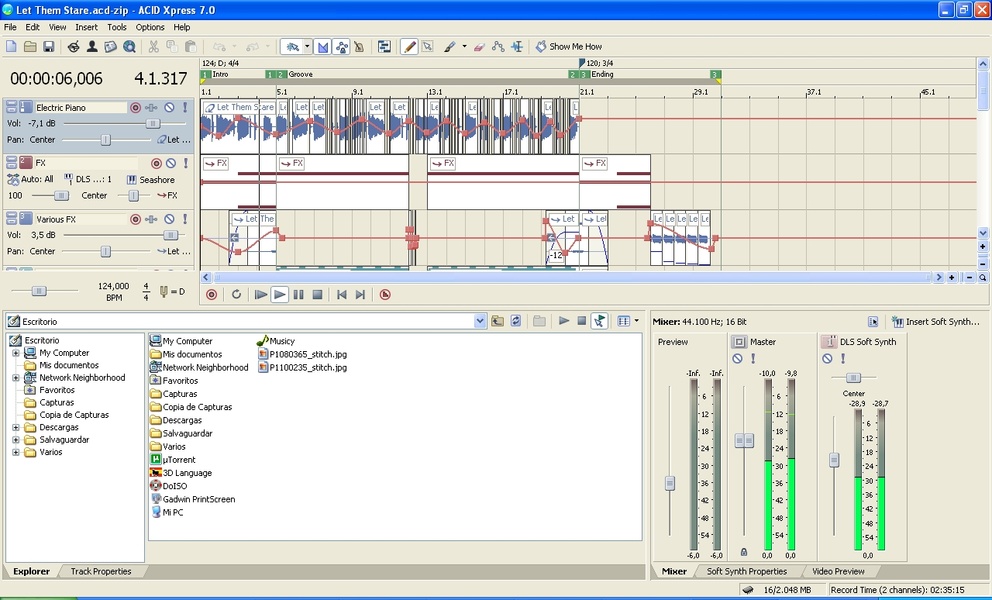This screenshot has height=600, width=992.
Task: Select the Selection arrow tool
Action: (x=428, y=47)
